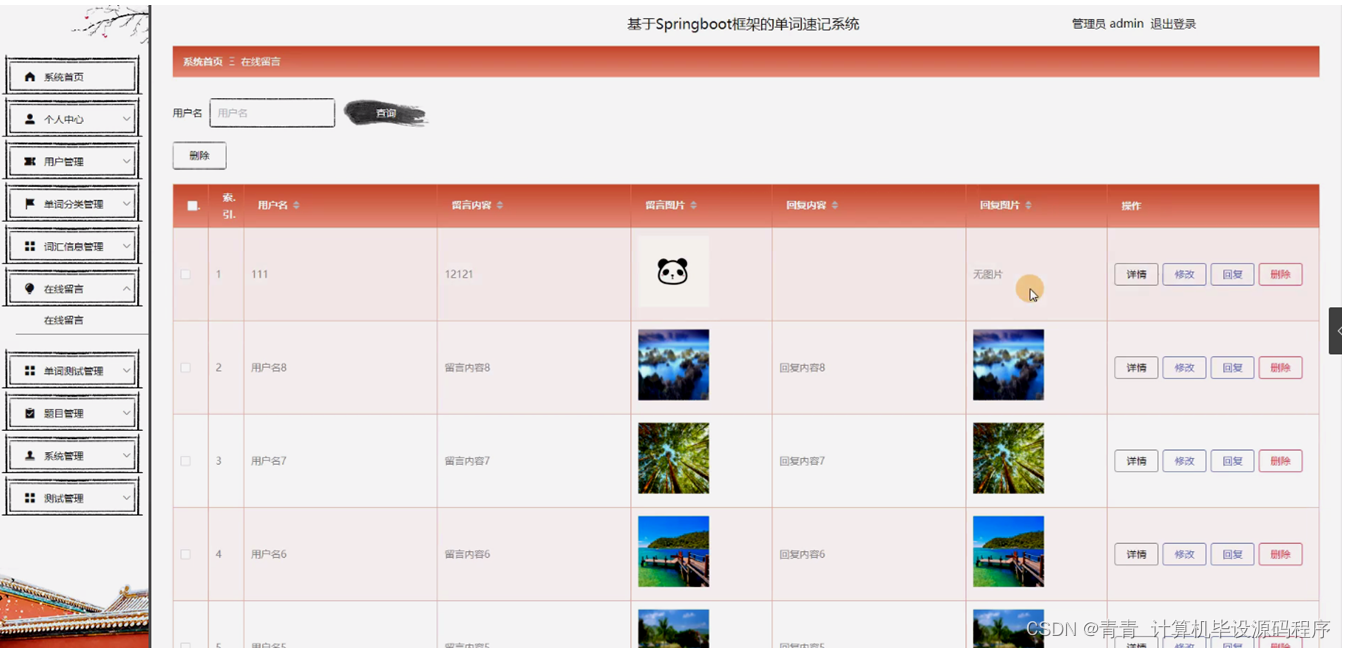
Task: Click the person icon beside 个人中心
Action: [29, 119]
